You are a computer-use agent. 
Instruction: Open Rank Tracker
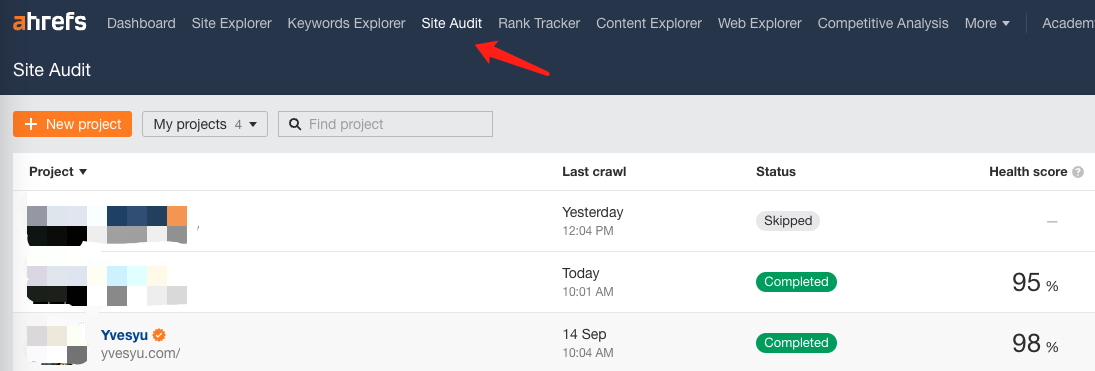tap(538, 23)
